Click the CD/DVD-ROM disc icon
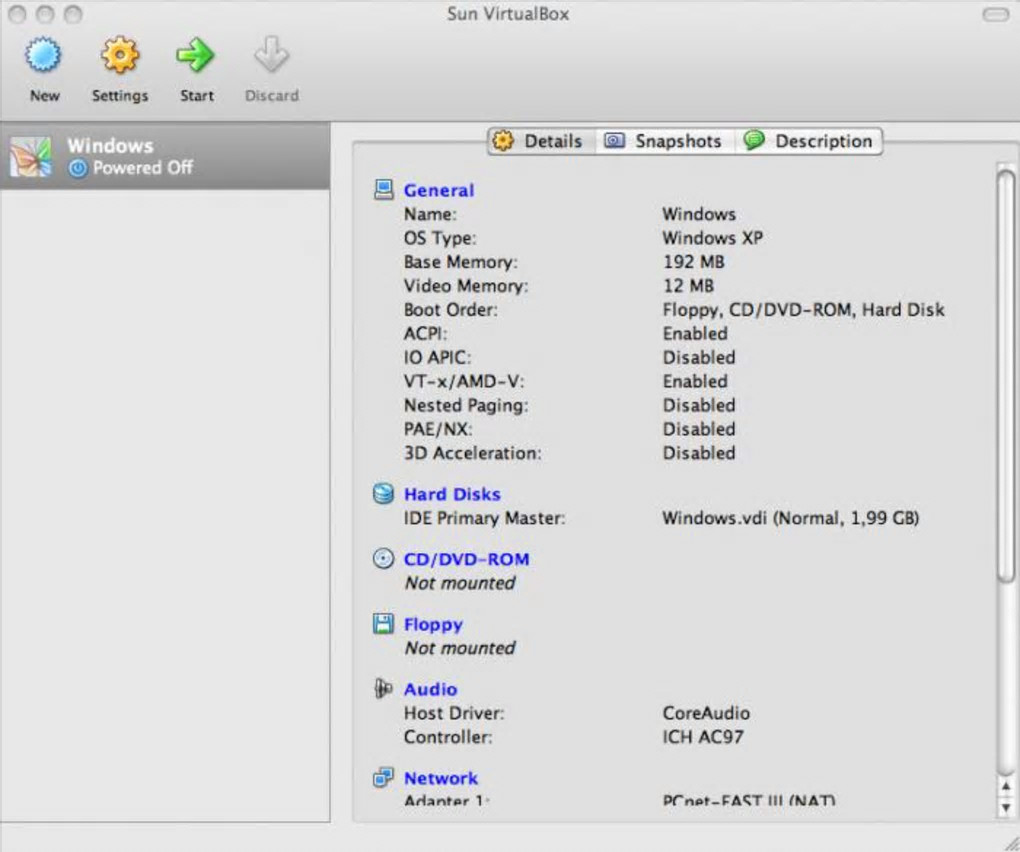The height and width of the screenshot is (852, 1020). click(x=383, y=559)
